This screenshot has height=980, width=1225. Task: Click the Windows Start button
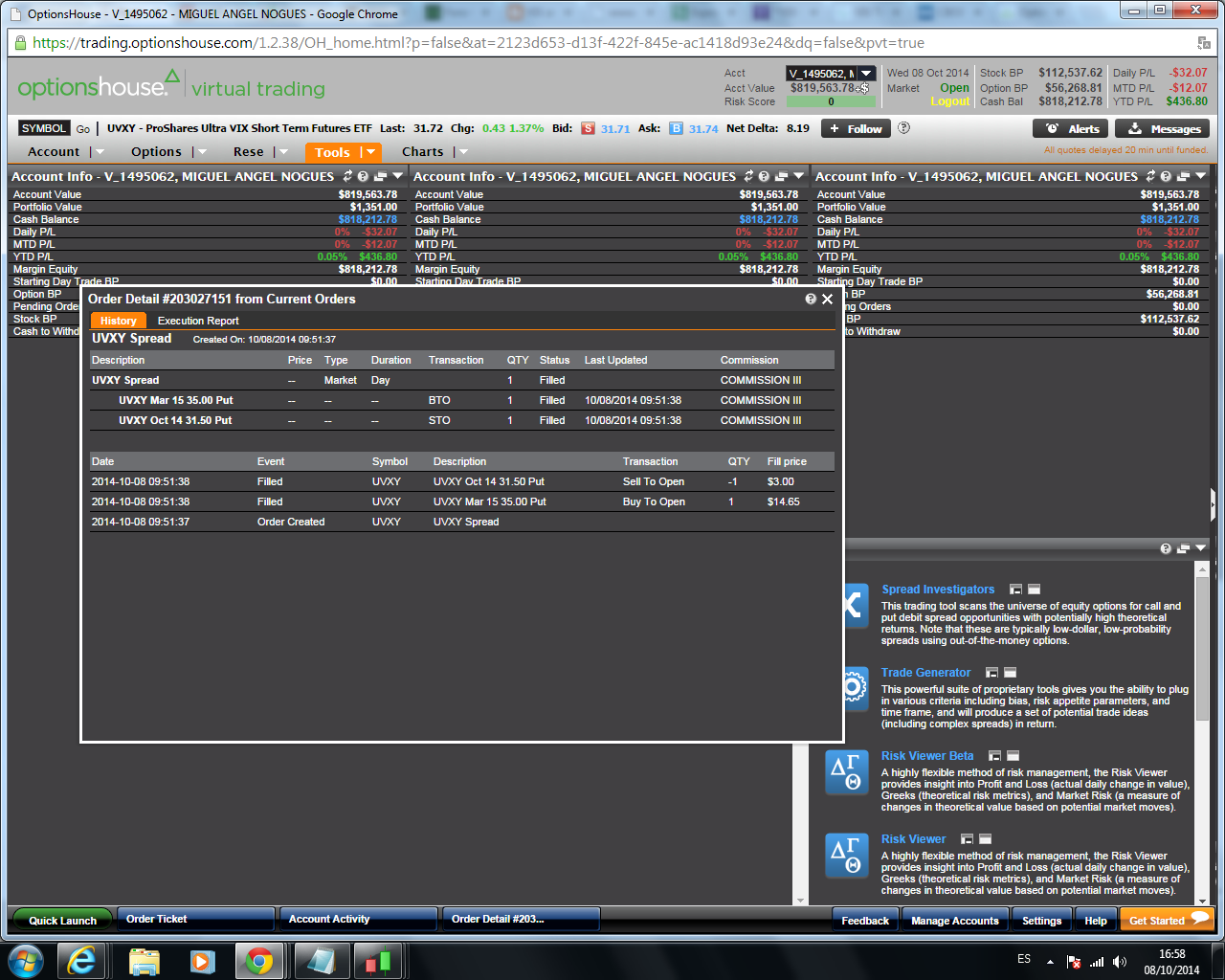tap(25, 960)
